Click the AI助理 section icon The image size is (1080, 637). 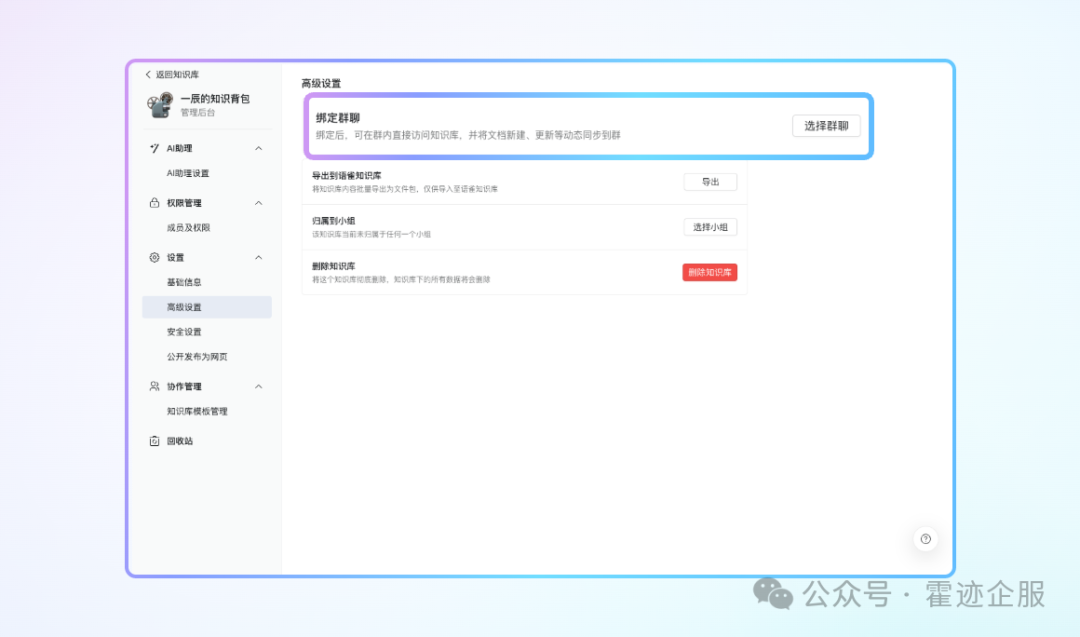tap(154, 148)
